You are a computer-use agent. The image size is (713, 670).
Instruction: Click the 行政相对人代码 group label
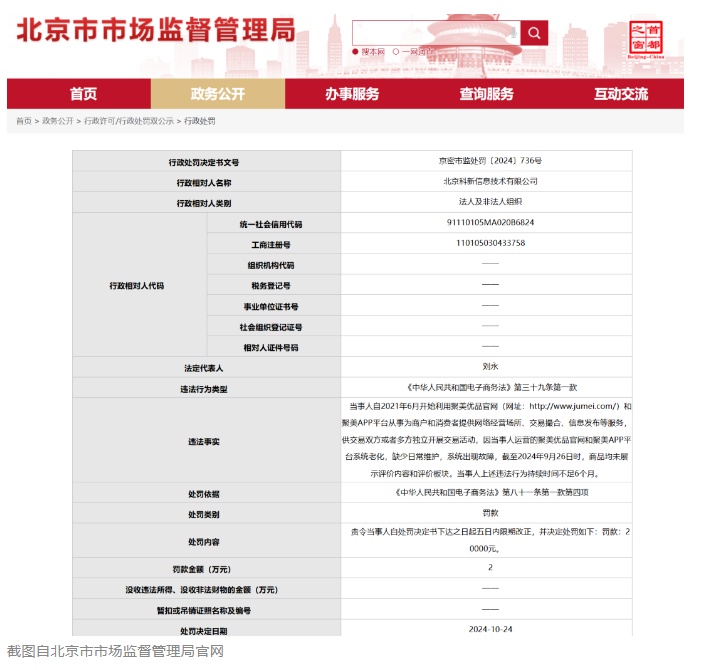point(136,286)
